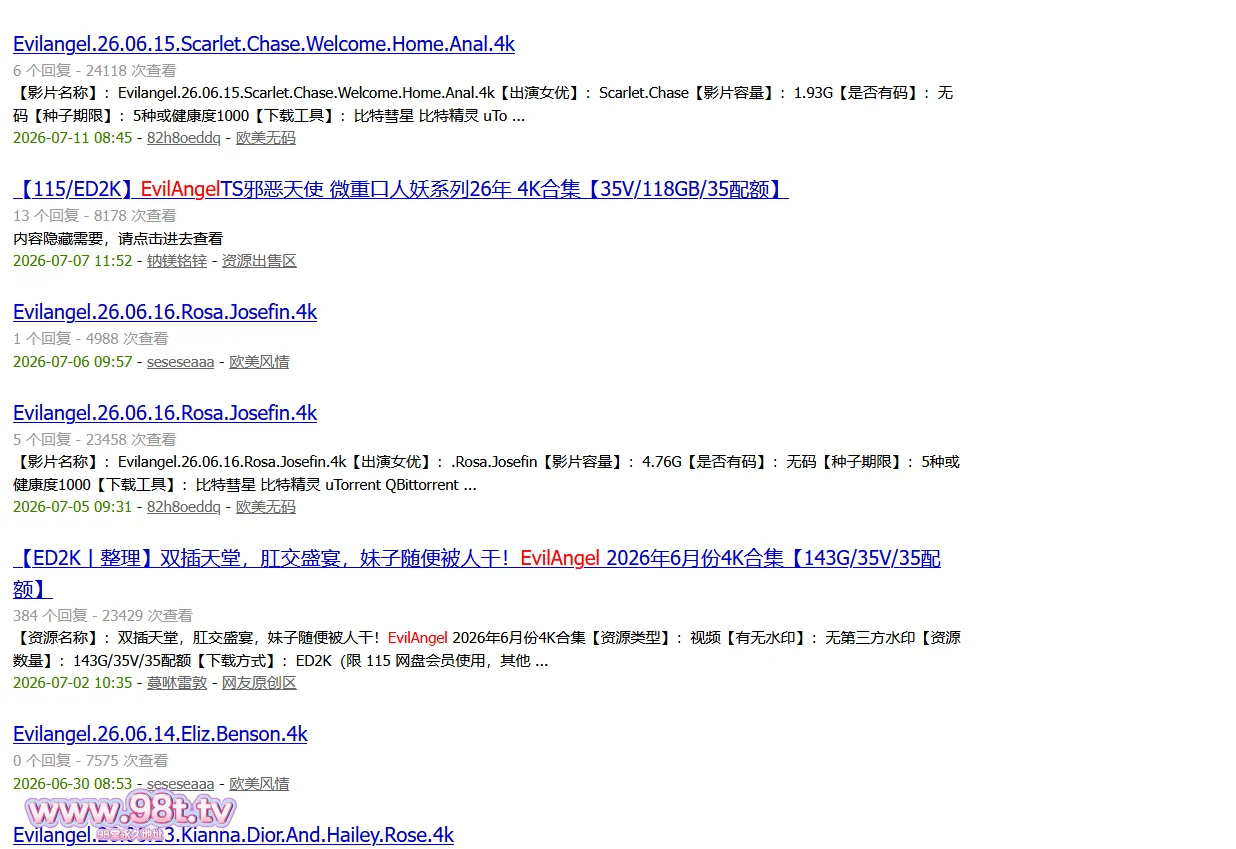Click the text '5 个回复 - 23458 次查看'

(x=95, y=440)
